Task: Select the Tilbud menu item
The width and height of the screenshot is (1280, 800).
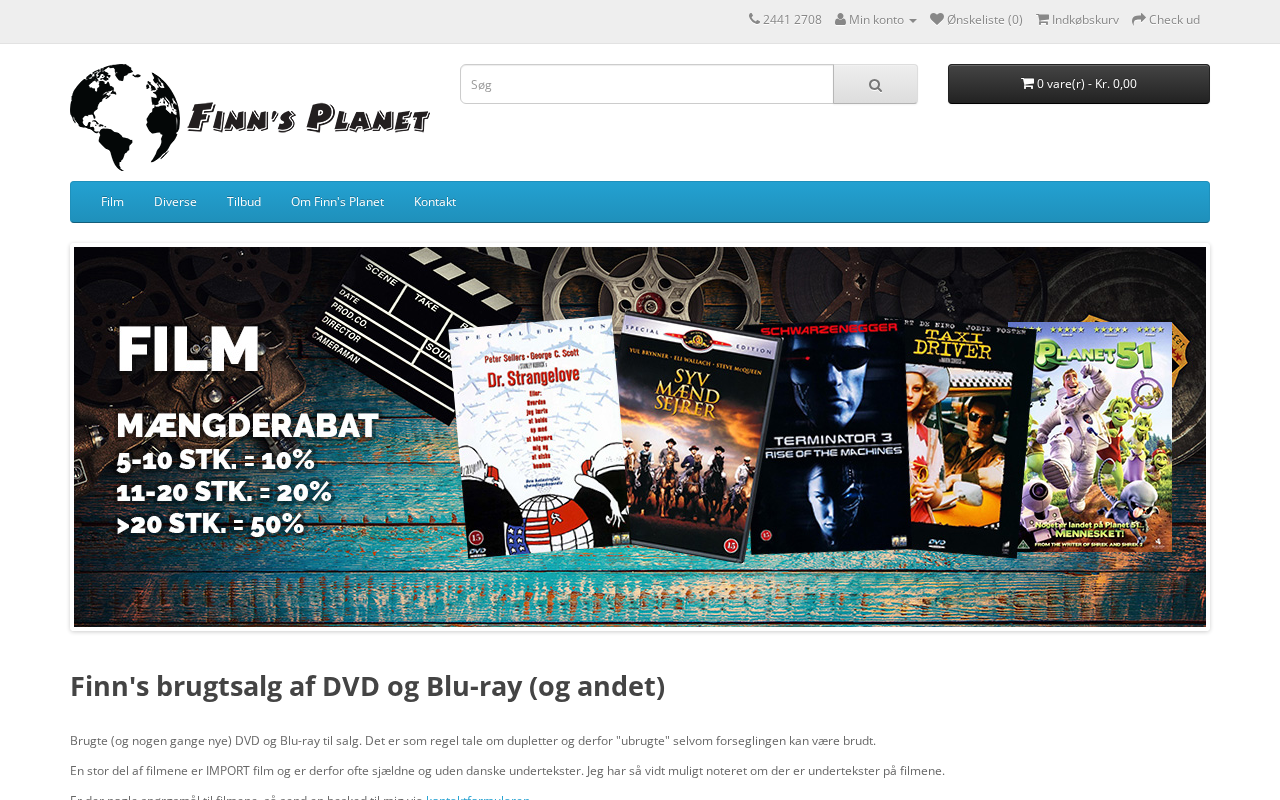Action: (244, 202)
